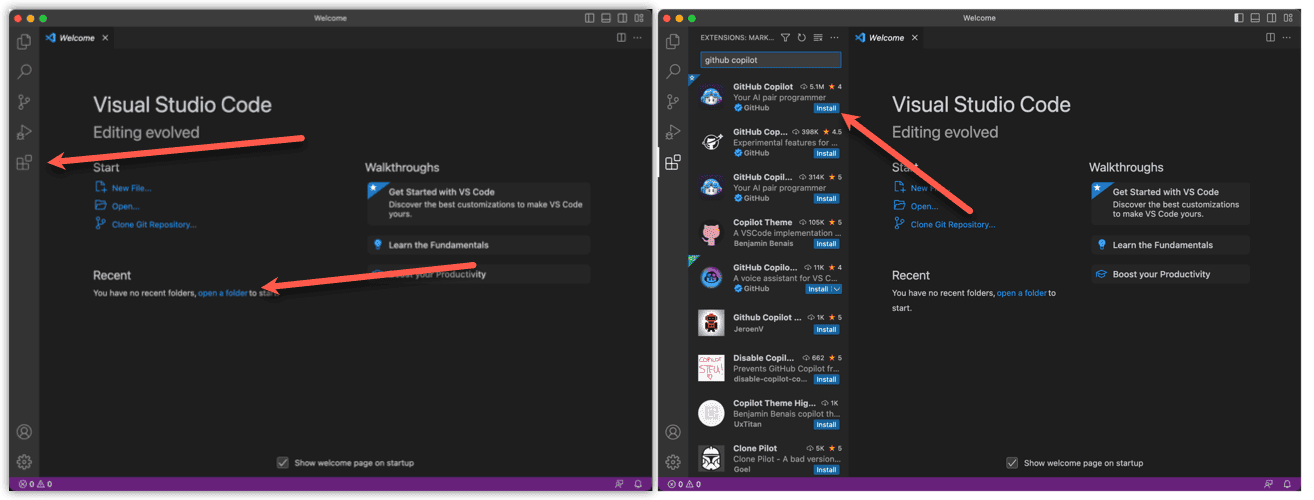Select the Welcome tab in right window

(x=885, y=38)
